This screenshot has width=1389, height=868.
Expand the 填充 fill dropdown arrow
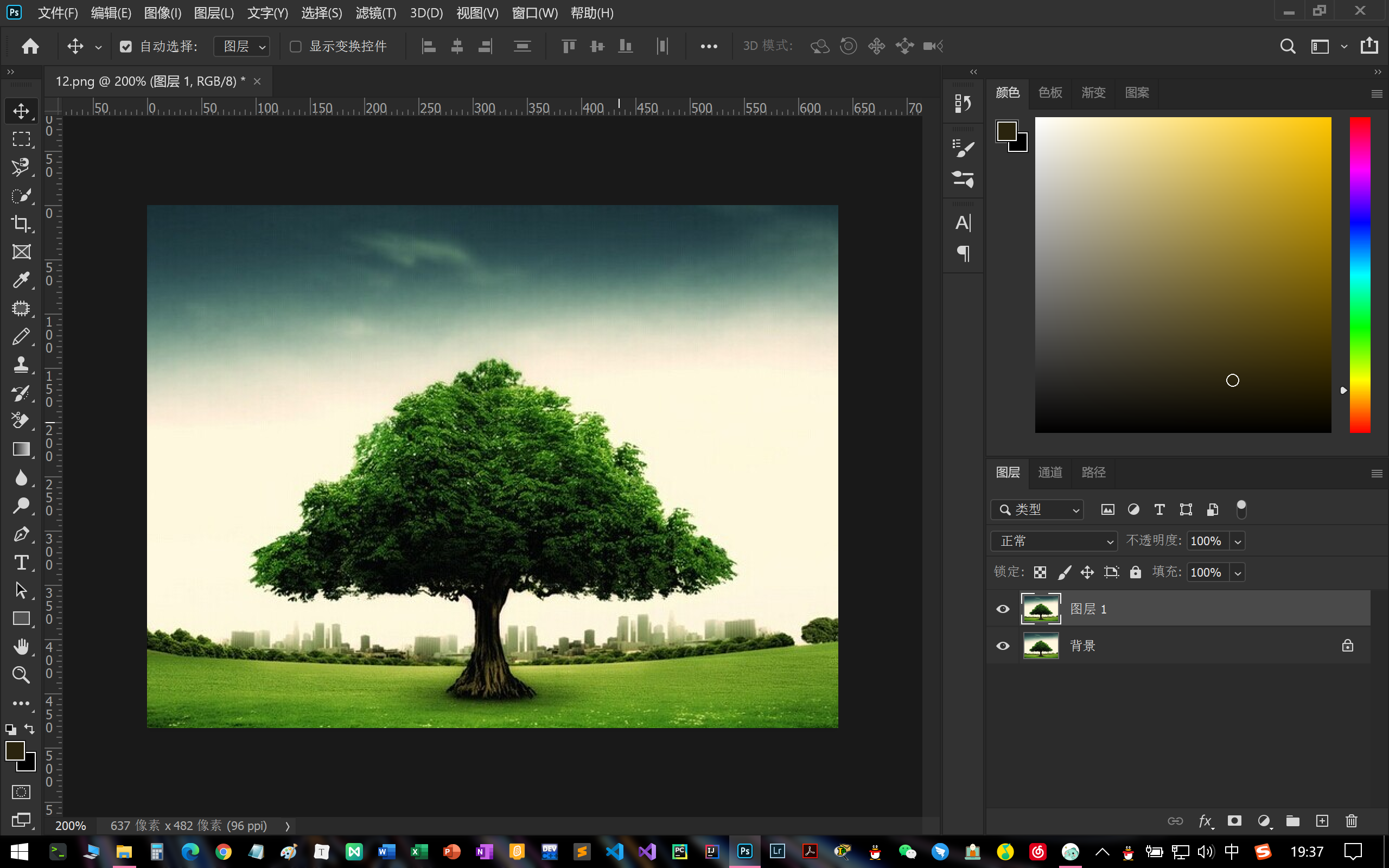(1238, 572)
